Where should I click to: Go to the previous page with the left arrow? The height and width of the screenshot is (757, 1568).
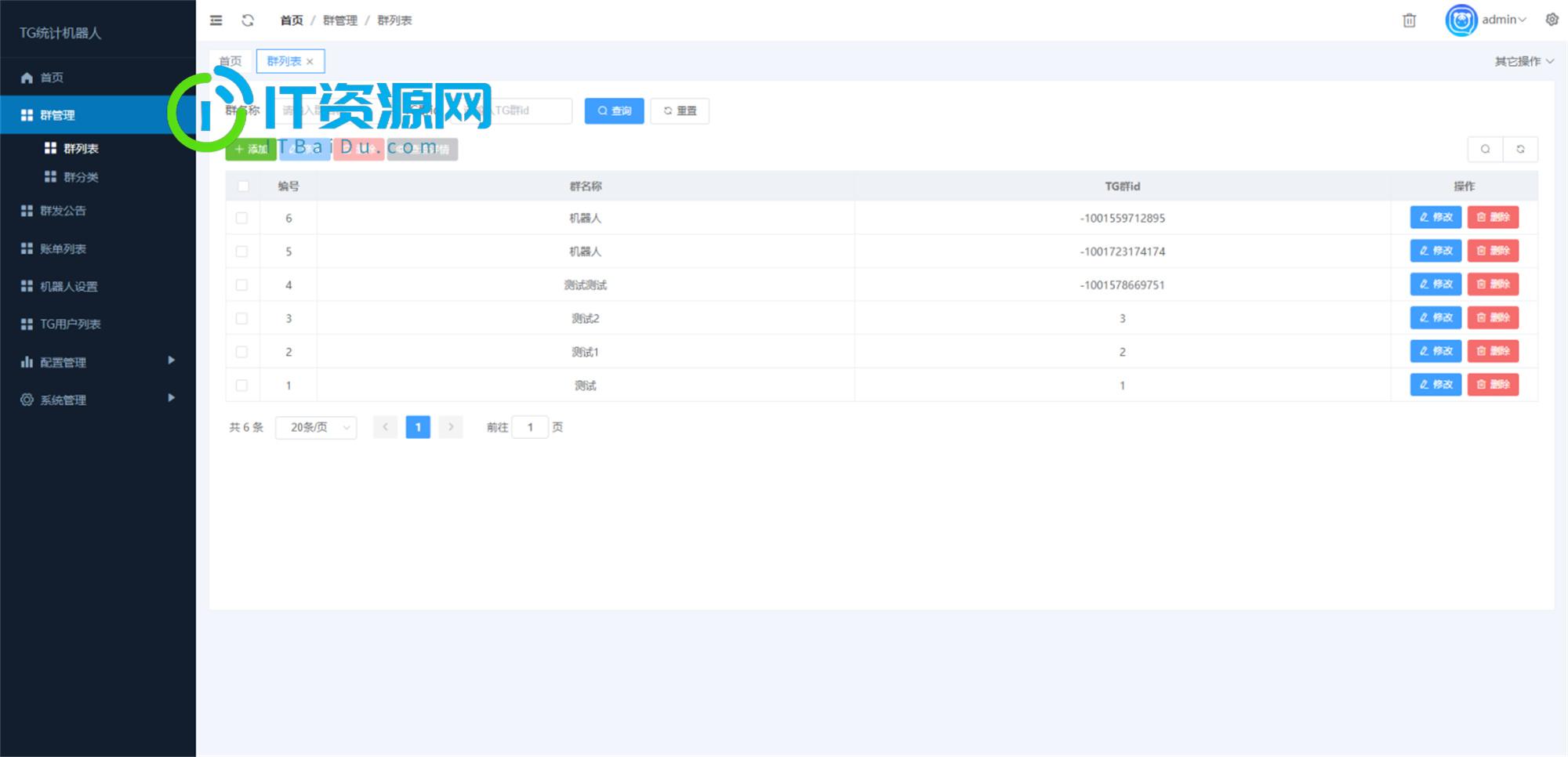coord(385,427)
